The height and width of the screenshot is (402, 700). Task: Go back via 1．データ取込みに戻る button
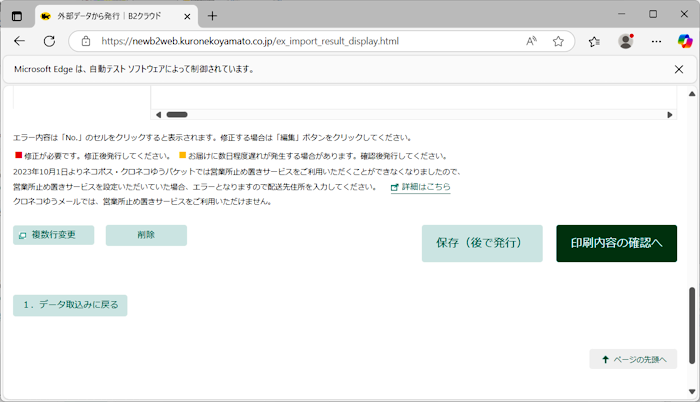coord(70,305)
